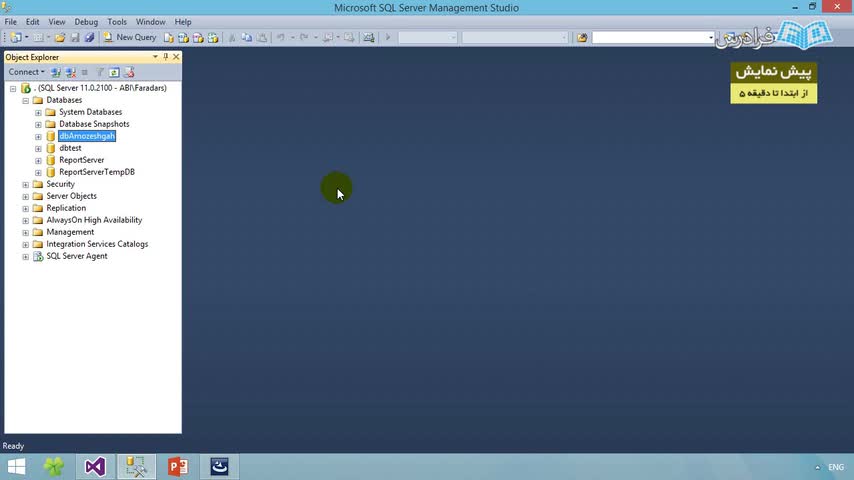Click the Save disk icon
The image size is (854, 480).
coord(75,38)
